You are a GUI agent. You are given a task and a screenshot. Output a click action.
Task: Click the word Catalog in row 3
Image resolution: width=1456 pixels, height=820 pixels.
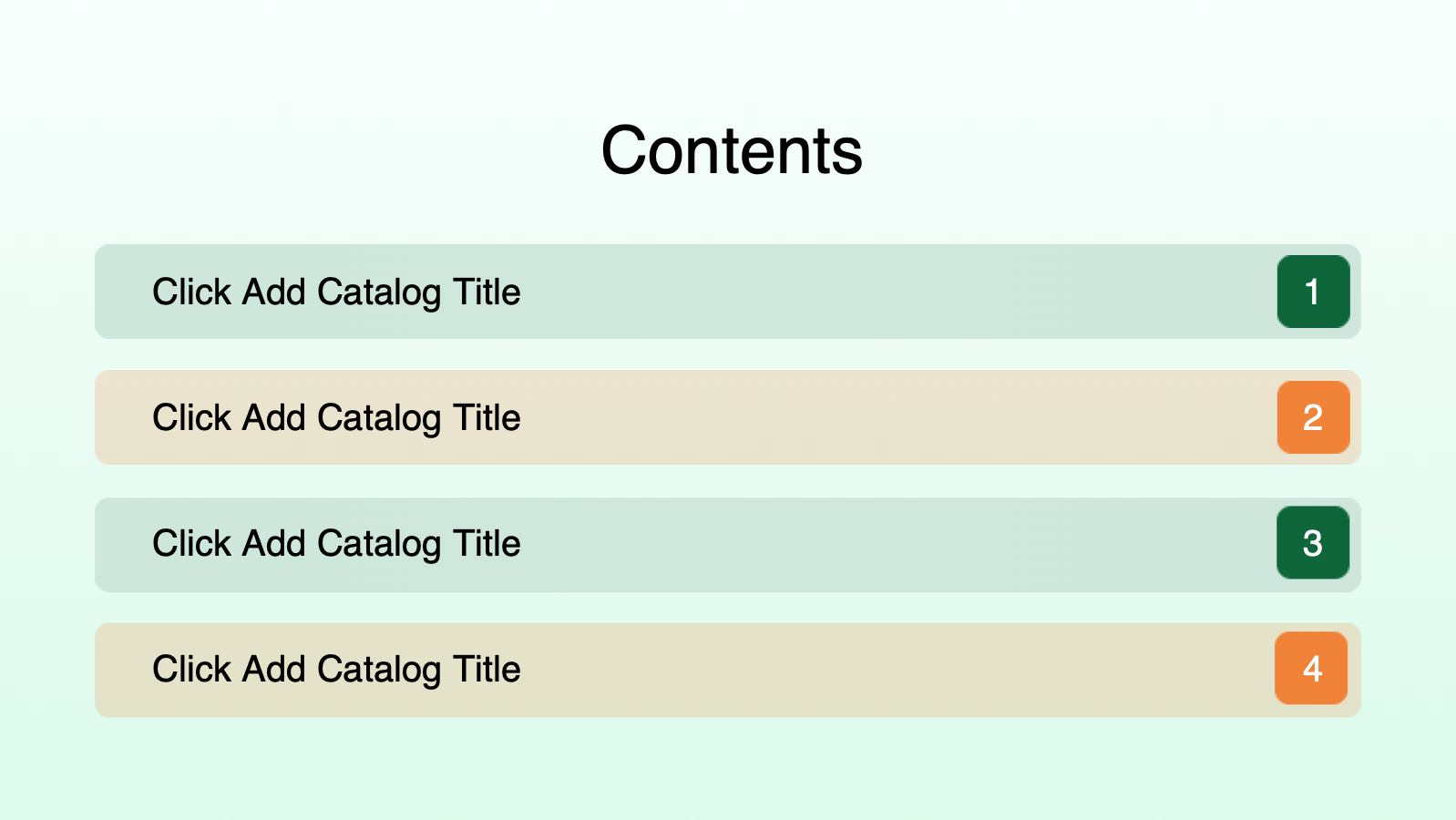[379, 545]
